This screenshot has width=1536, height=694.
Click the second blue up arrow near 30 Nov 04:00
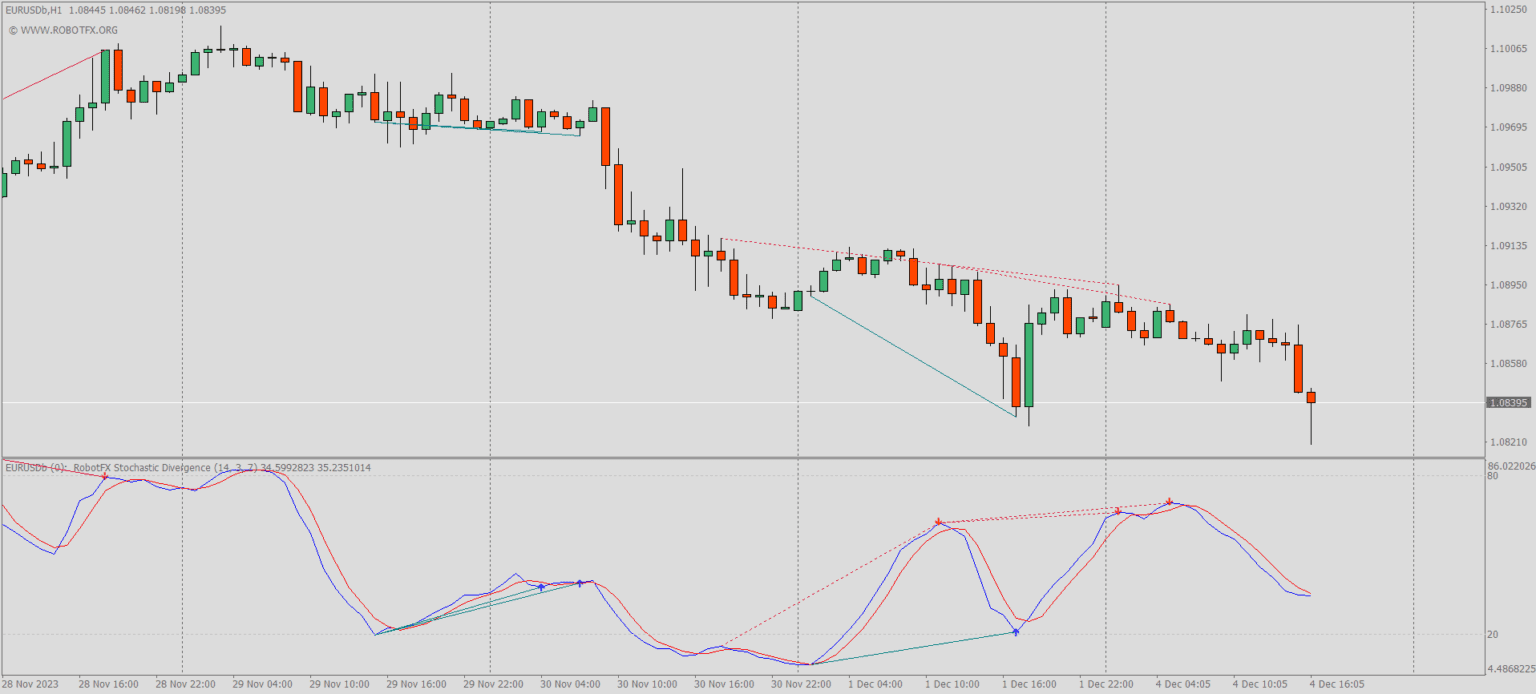(580, 581)
